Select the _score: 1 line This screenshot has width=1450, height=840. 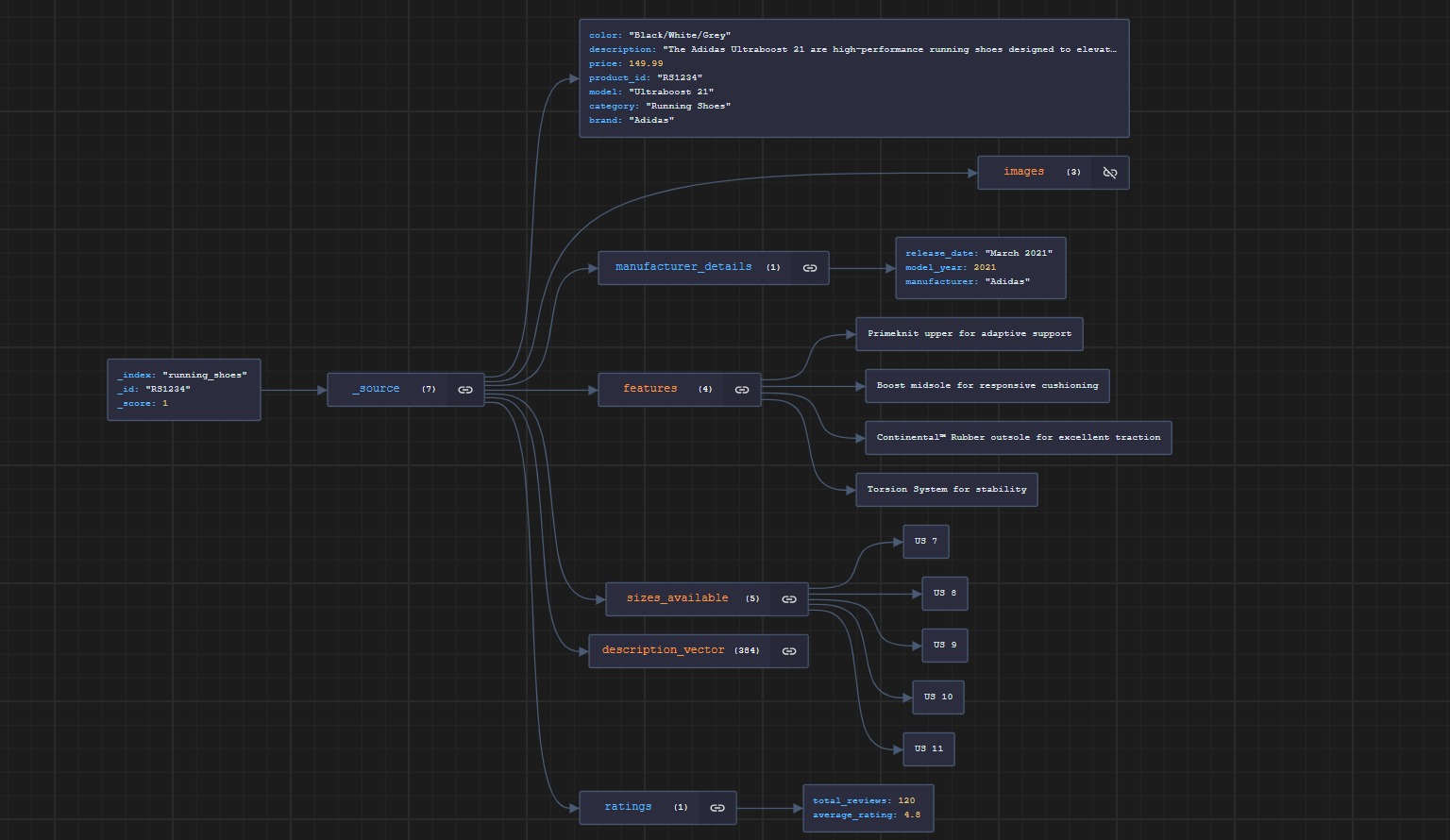point(143,404)
